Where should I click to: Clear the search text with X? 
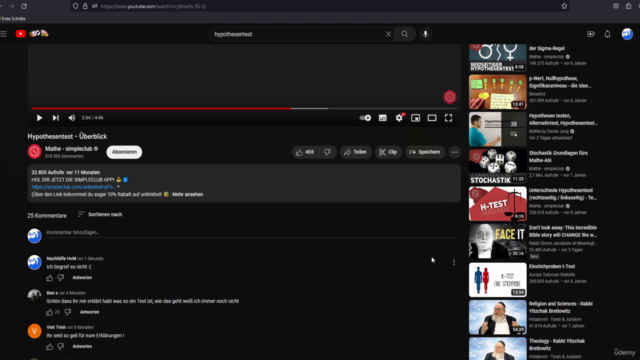pos(389,34)
